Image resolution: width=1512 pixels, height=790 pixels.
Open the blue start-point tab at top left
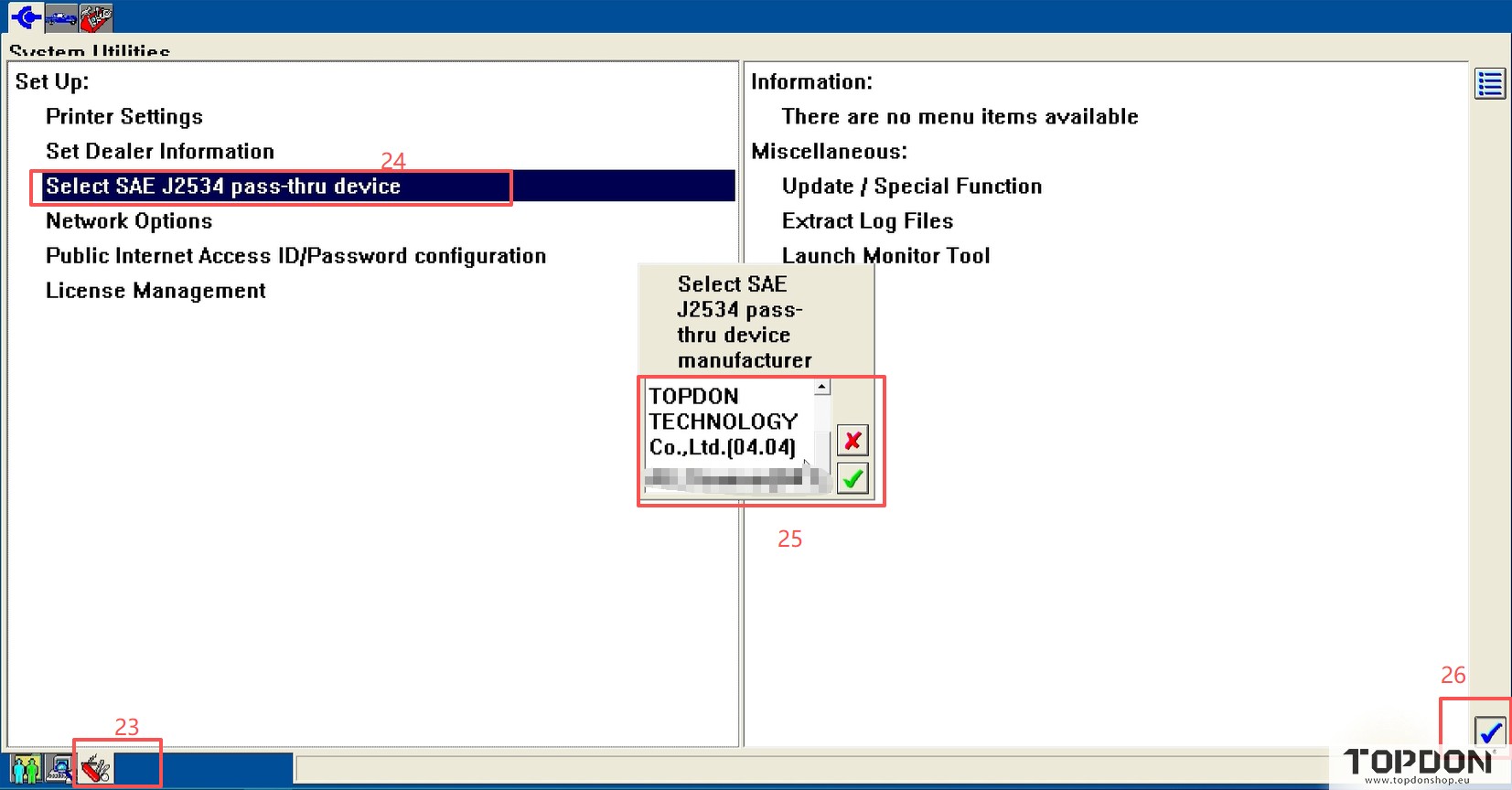click(26, 16)
